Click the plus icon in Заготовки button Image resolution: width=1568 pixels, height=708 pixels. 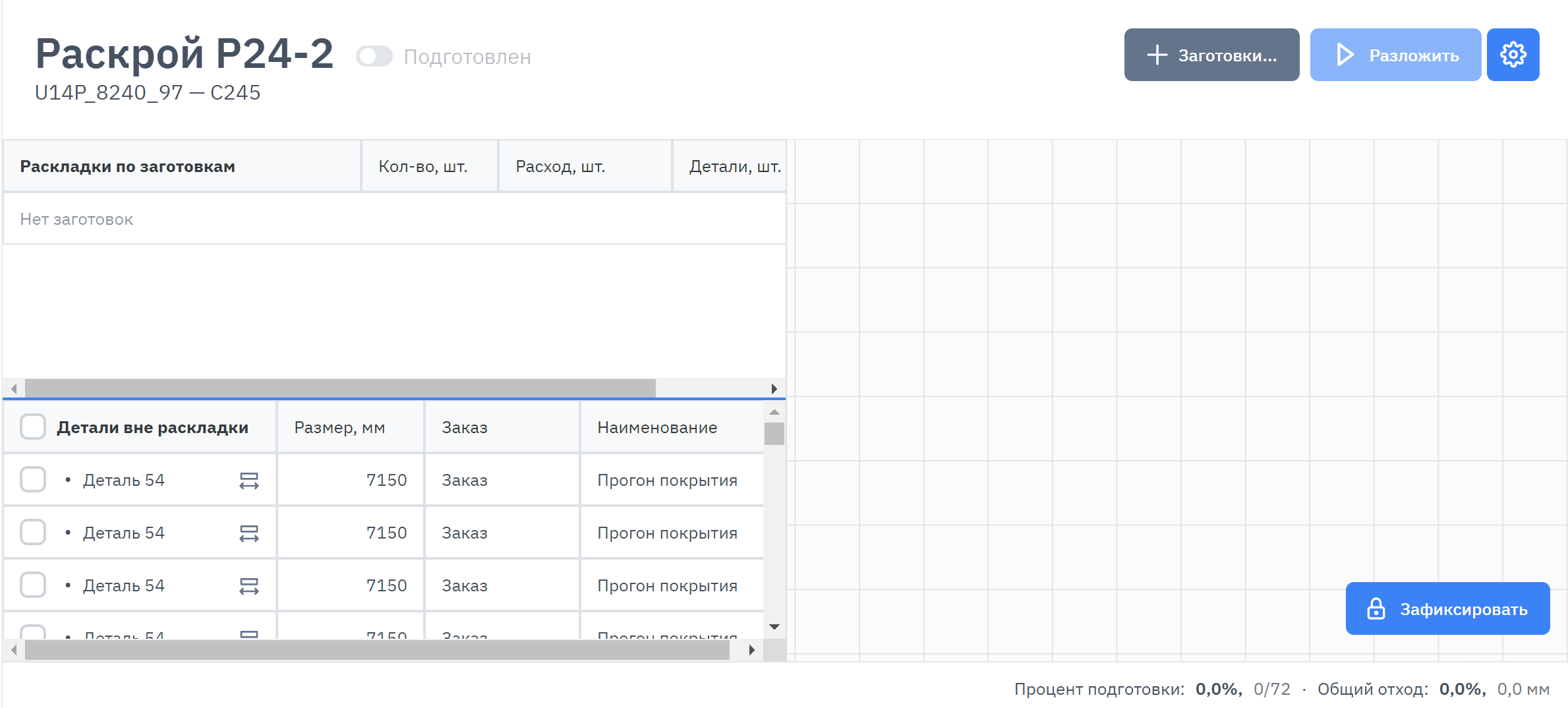(1157, 55)
